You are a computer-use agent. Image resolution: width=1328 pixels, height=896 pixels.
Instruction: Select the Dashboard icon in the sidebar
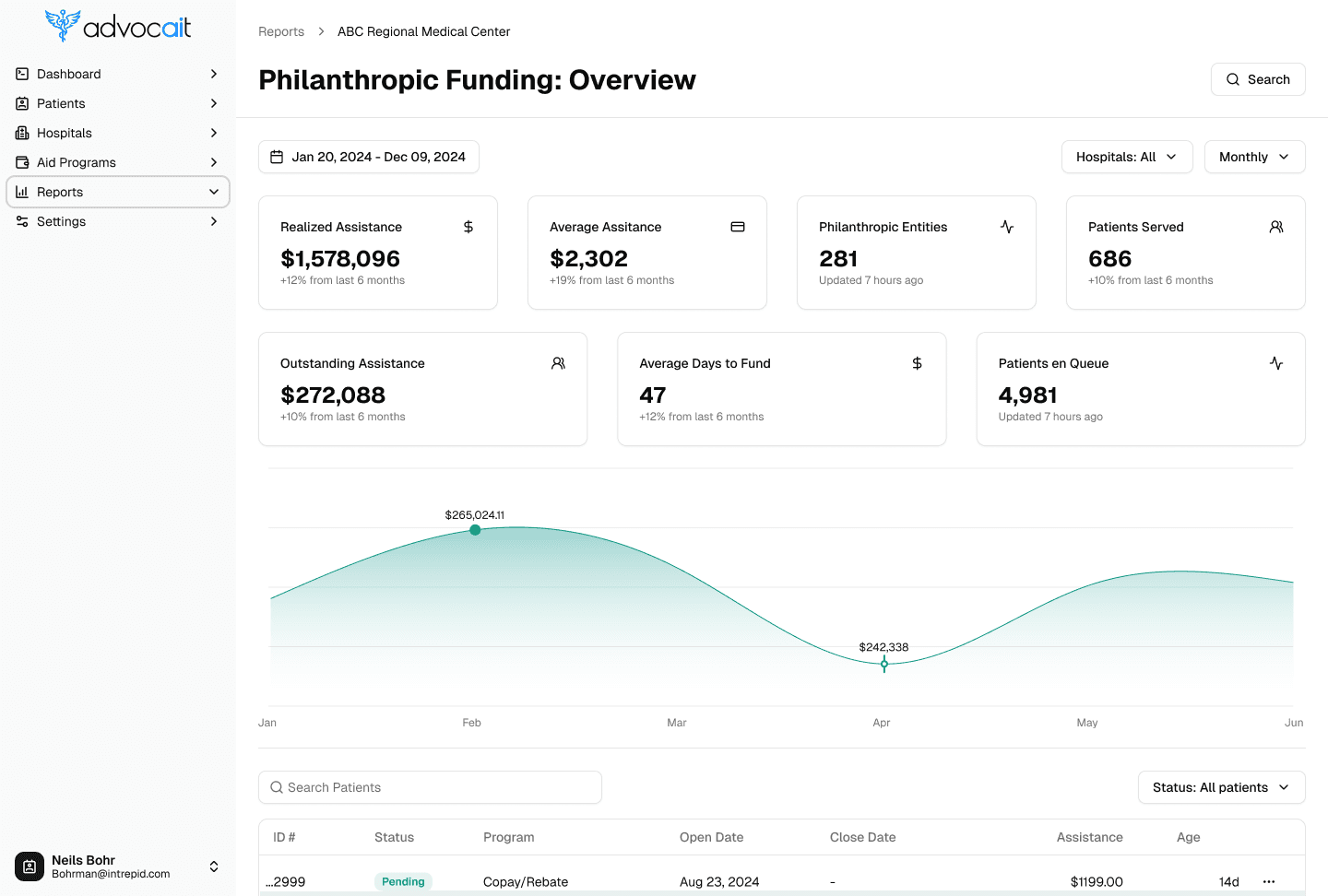tap(21, 74)
